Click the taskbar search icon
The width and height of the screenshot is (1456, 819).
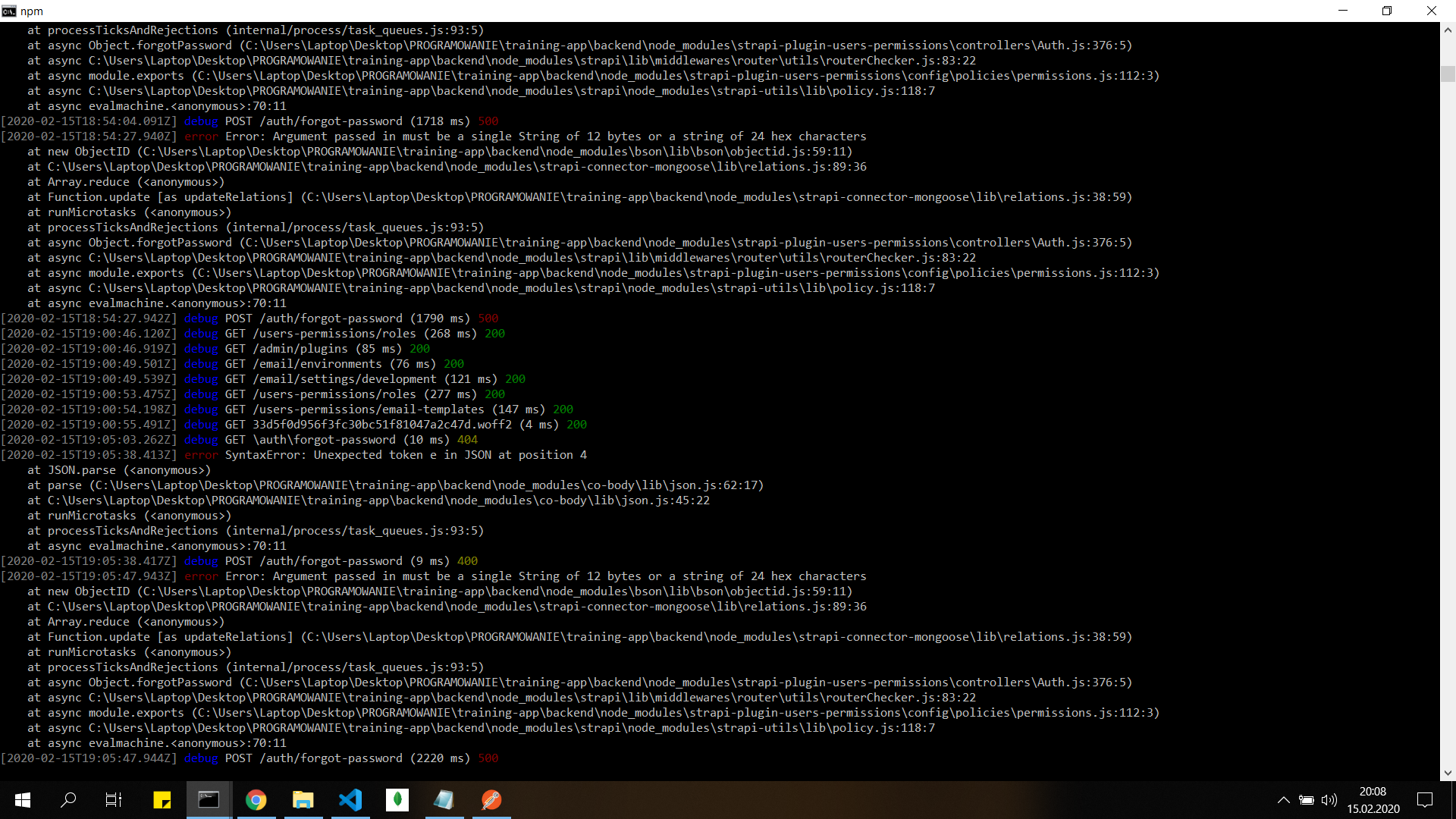[x=68, y=800]
